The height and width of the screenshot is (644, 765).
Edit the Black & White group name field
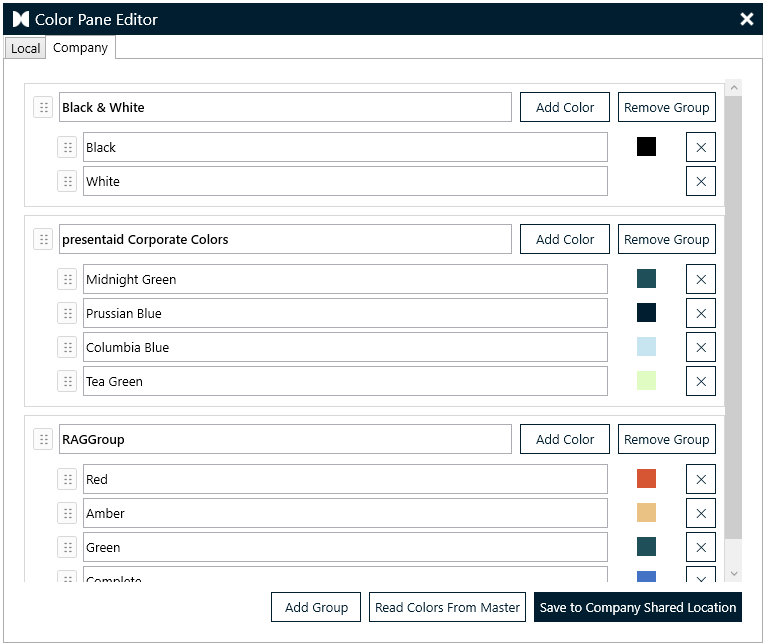click(285, 107)
